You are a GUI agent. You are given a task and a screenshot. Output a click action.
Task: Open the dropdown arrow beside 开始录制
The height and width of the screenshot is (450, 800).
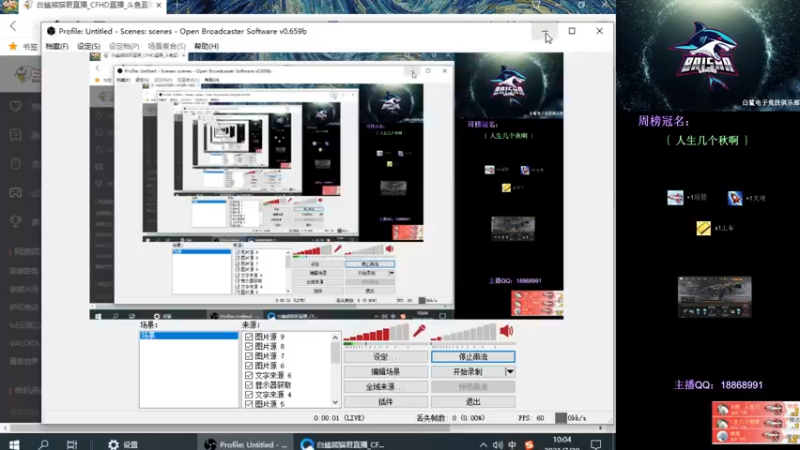pyautogui.click(x=509, y=371)
